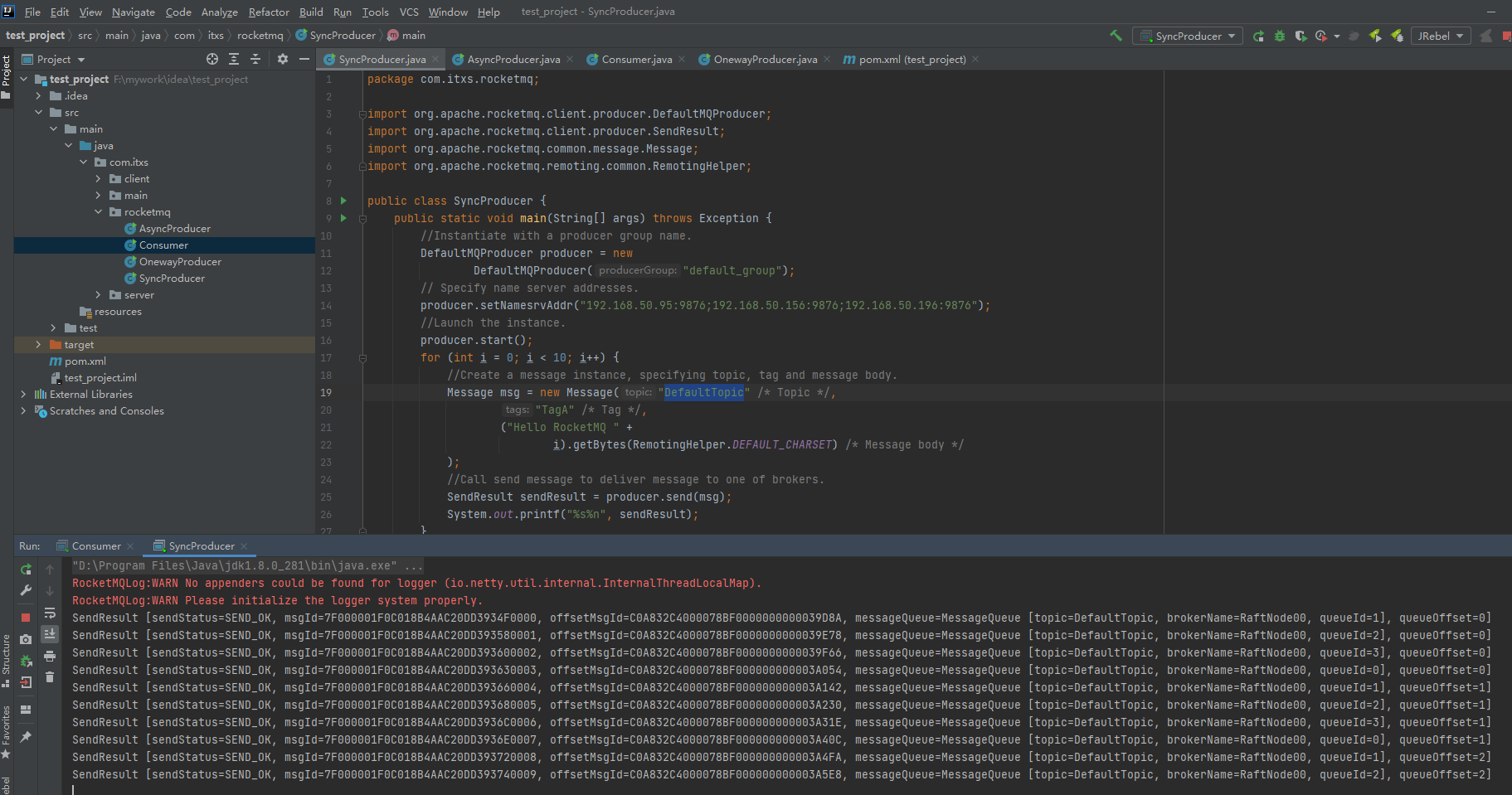Click the Build project hammer icon

[x=1116, y=36]
